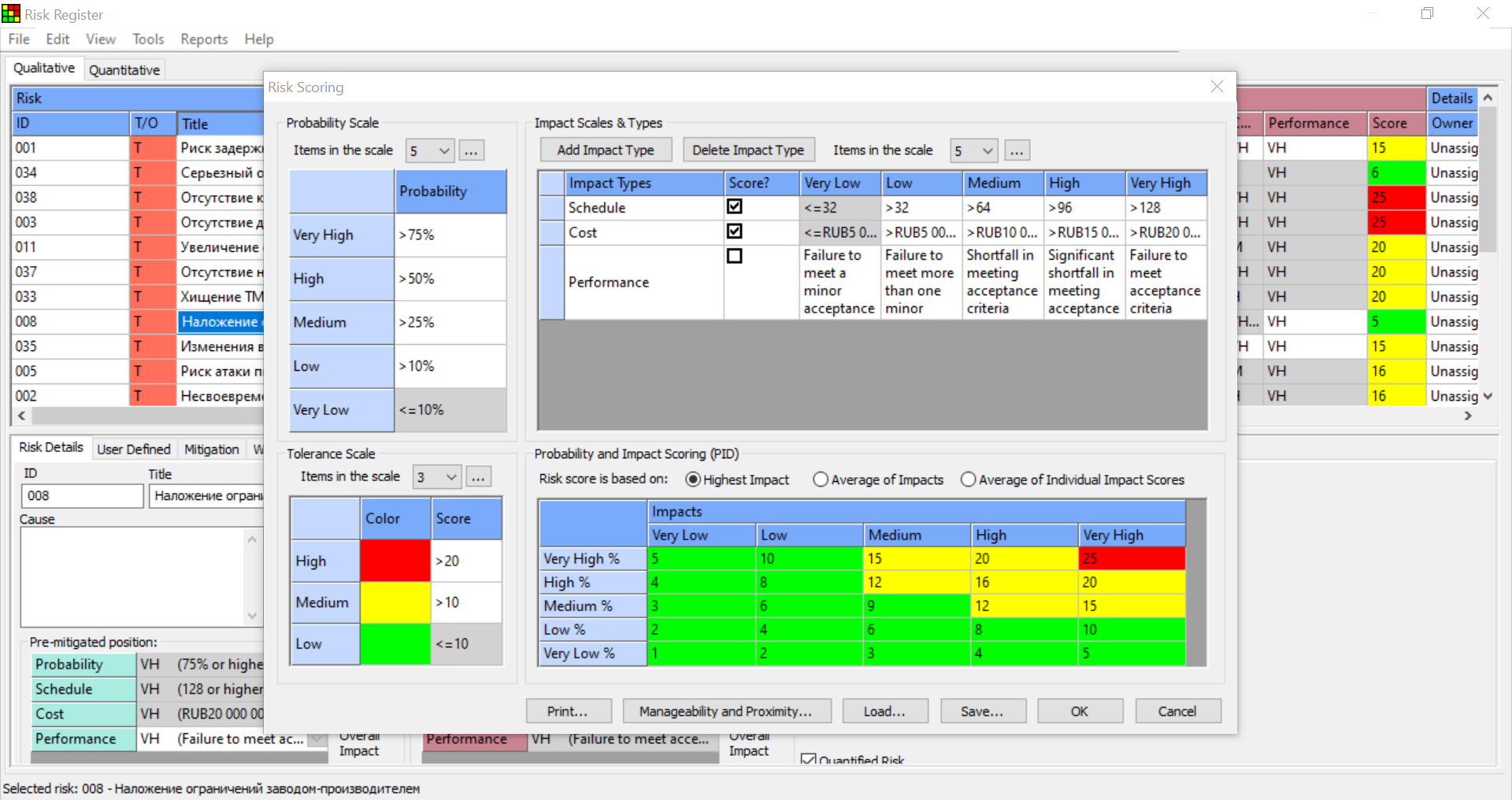Open the Reports menu
Viewport: 1512px width, 800px height.
204,39
